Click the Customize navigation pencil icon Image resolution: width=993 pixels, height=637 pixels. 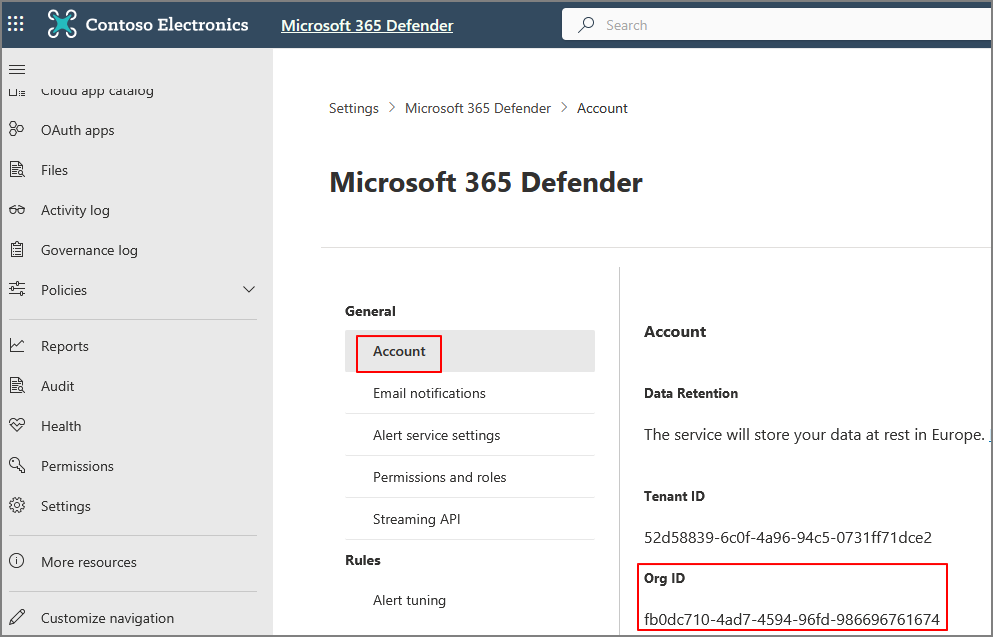point(17,617)
